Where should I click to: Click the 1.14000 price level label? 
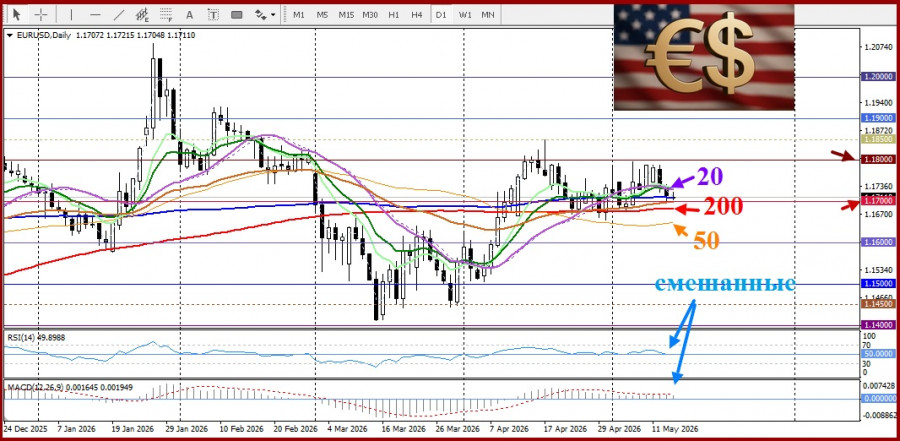coord(878,326)
